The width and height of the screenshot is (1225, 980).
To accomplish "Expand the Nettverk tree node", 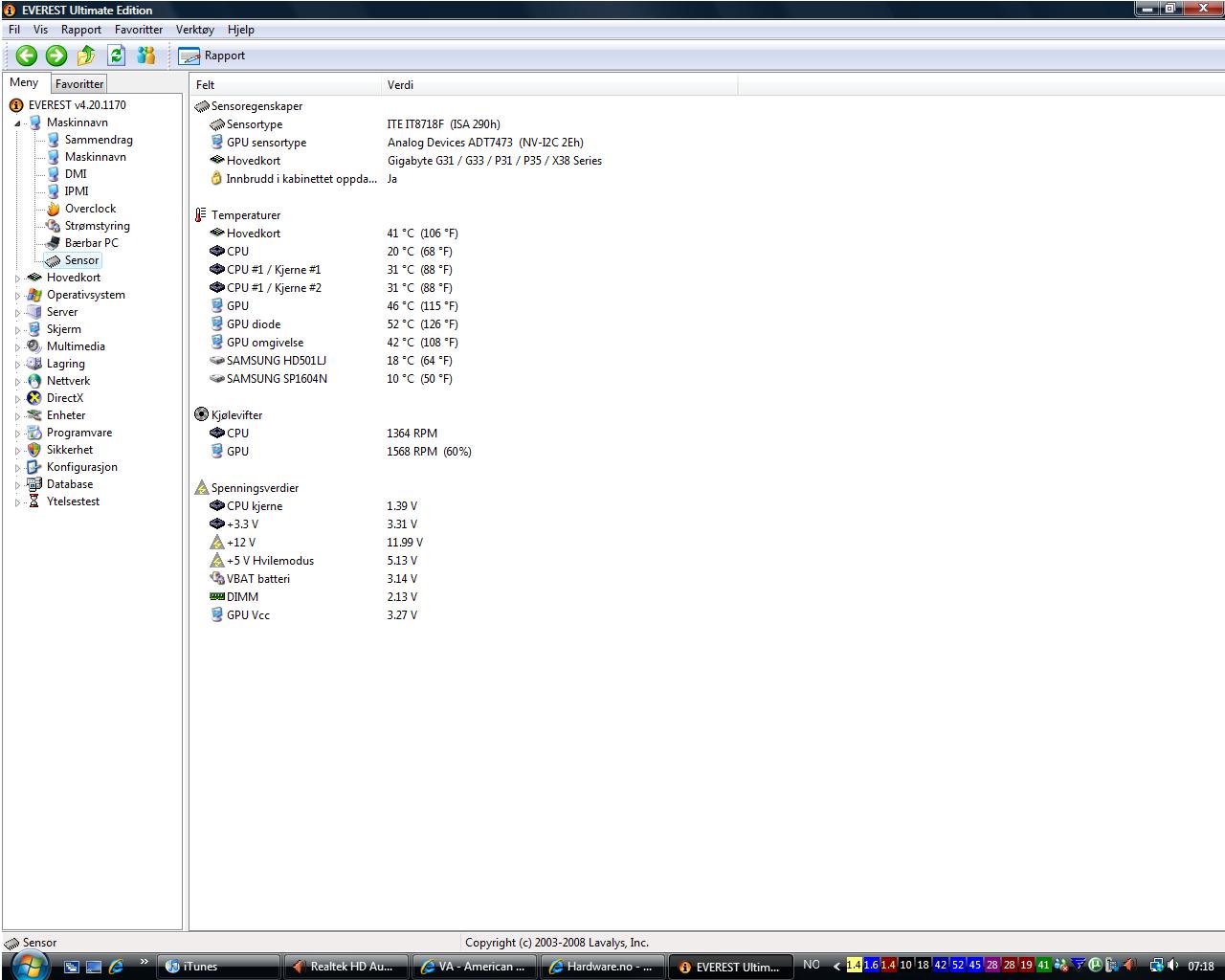I will pyautogui.click(x=17, y=382).
